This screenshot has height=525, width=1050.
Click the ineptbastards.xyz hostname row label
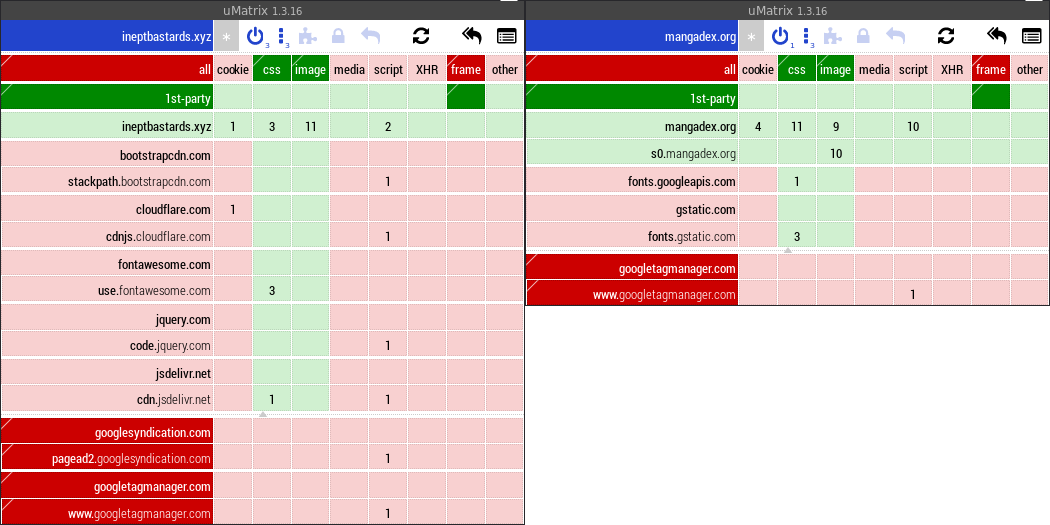(107, 127)
